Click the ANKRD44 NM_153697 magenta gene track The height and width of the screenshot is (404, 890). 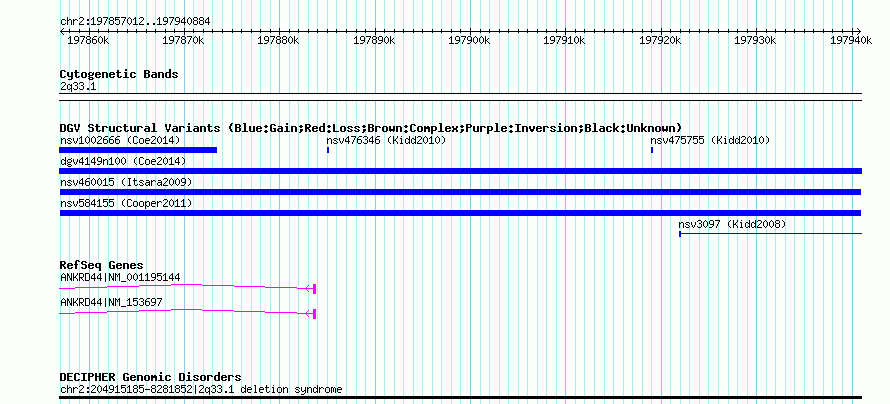pos(188,313)
